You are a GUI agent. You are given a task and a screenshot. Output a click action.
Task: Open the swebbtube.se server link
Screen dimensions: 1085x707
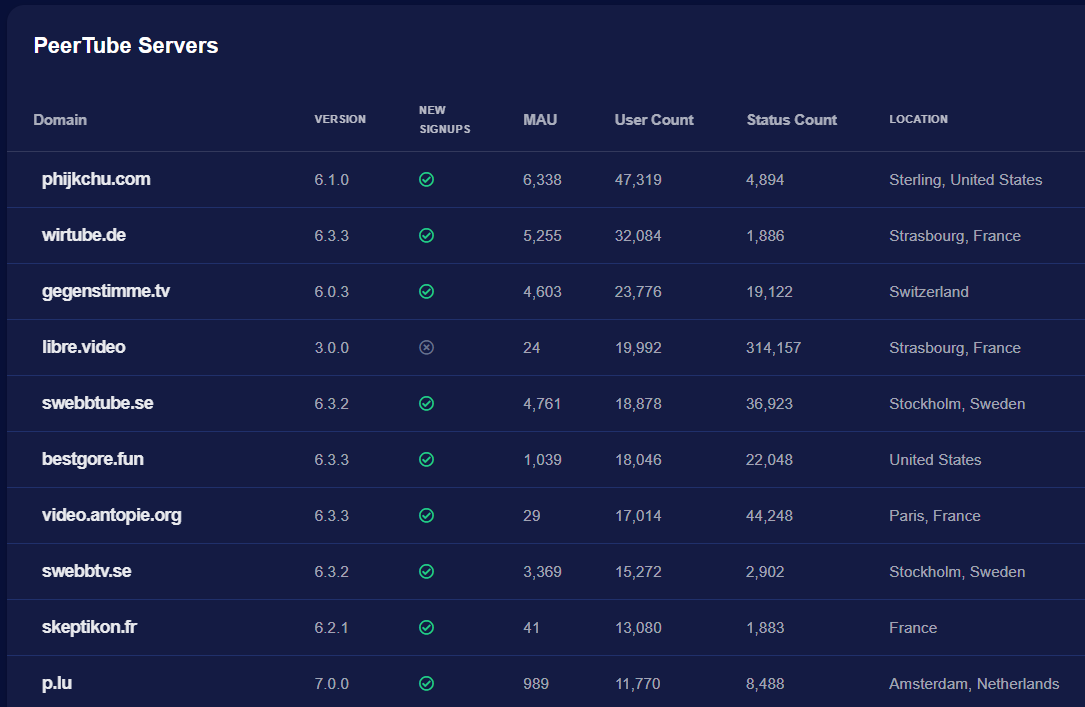tap(98, 403)
